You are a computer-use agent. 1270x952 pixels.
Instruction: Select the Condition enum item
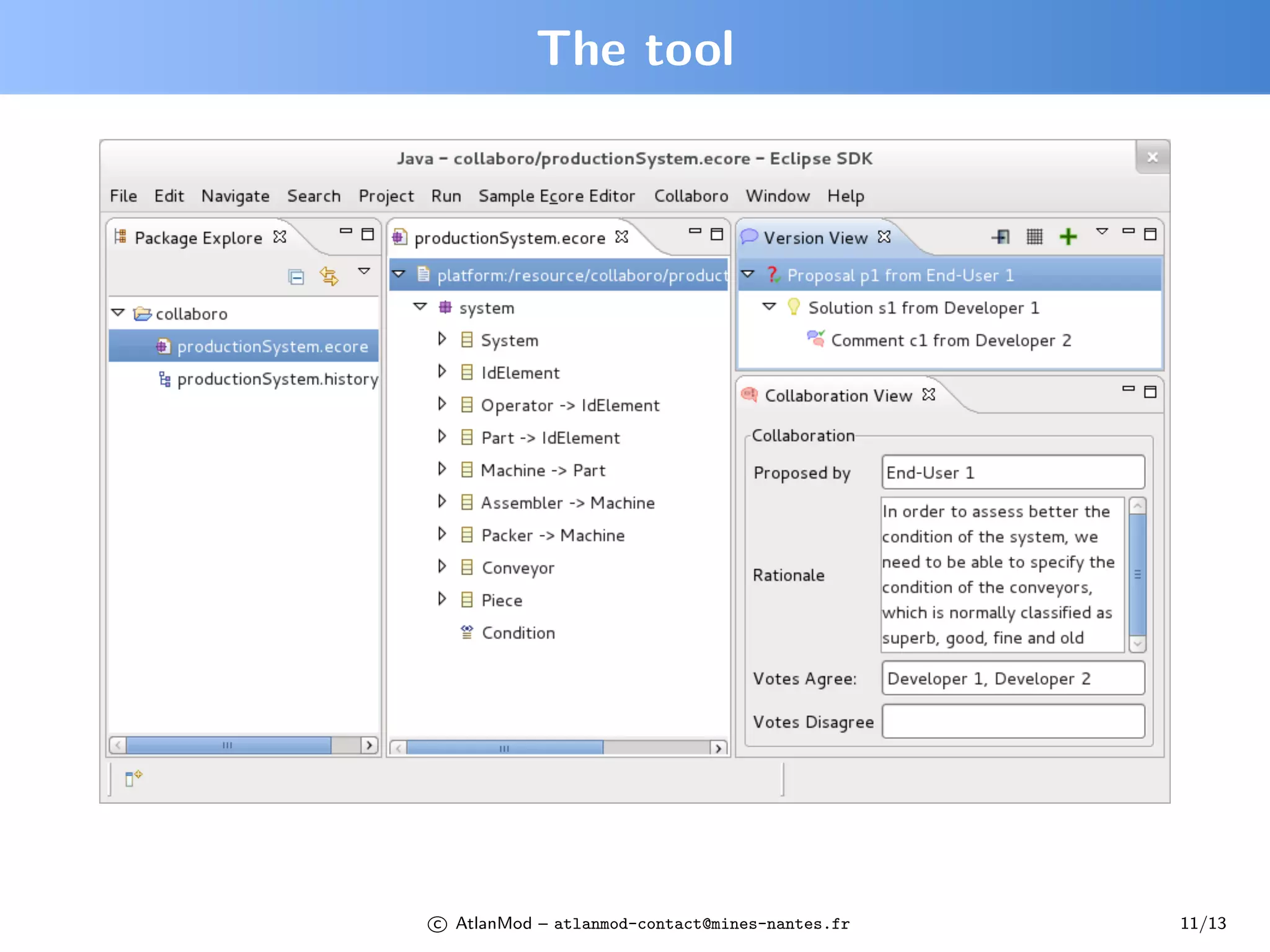(x=507, y=633)
